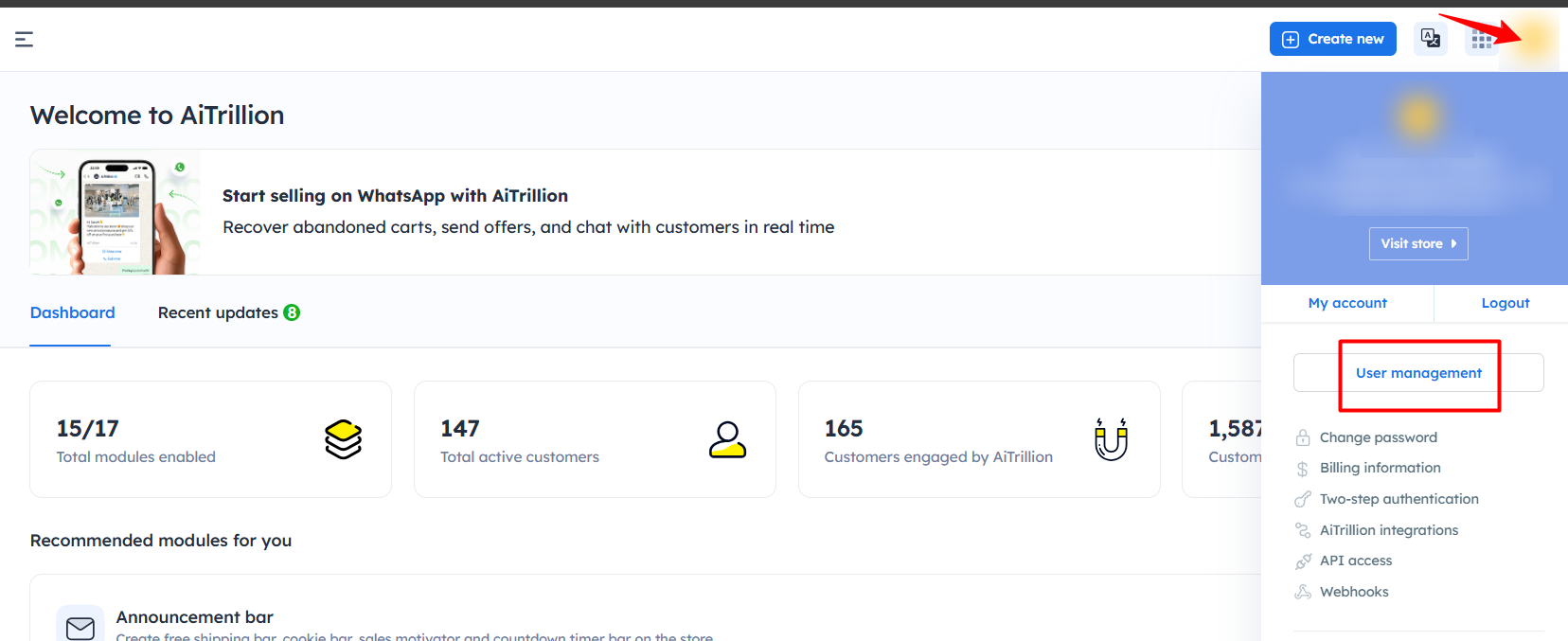The width and height of the screenshot is (1568, 641).
Task: Open the language translate icon
Action: 1430,39
